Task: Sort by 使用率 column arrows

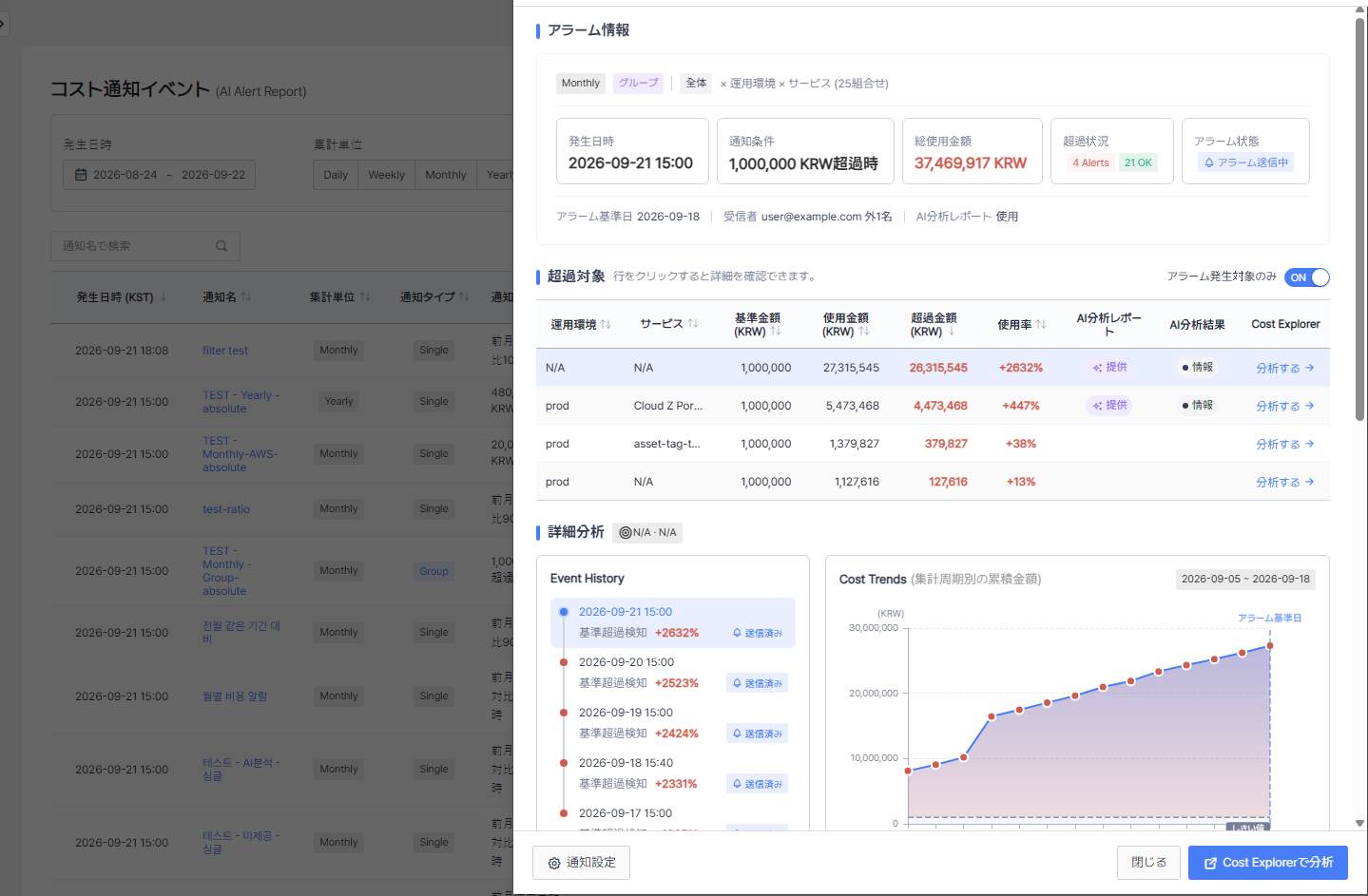Action: pos(1041,324)
